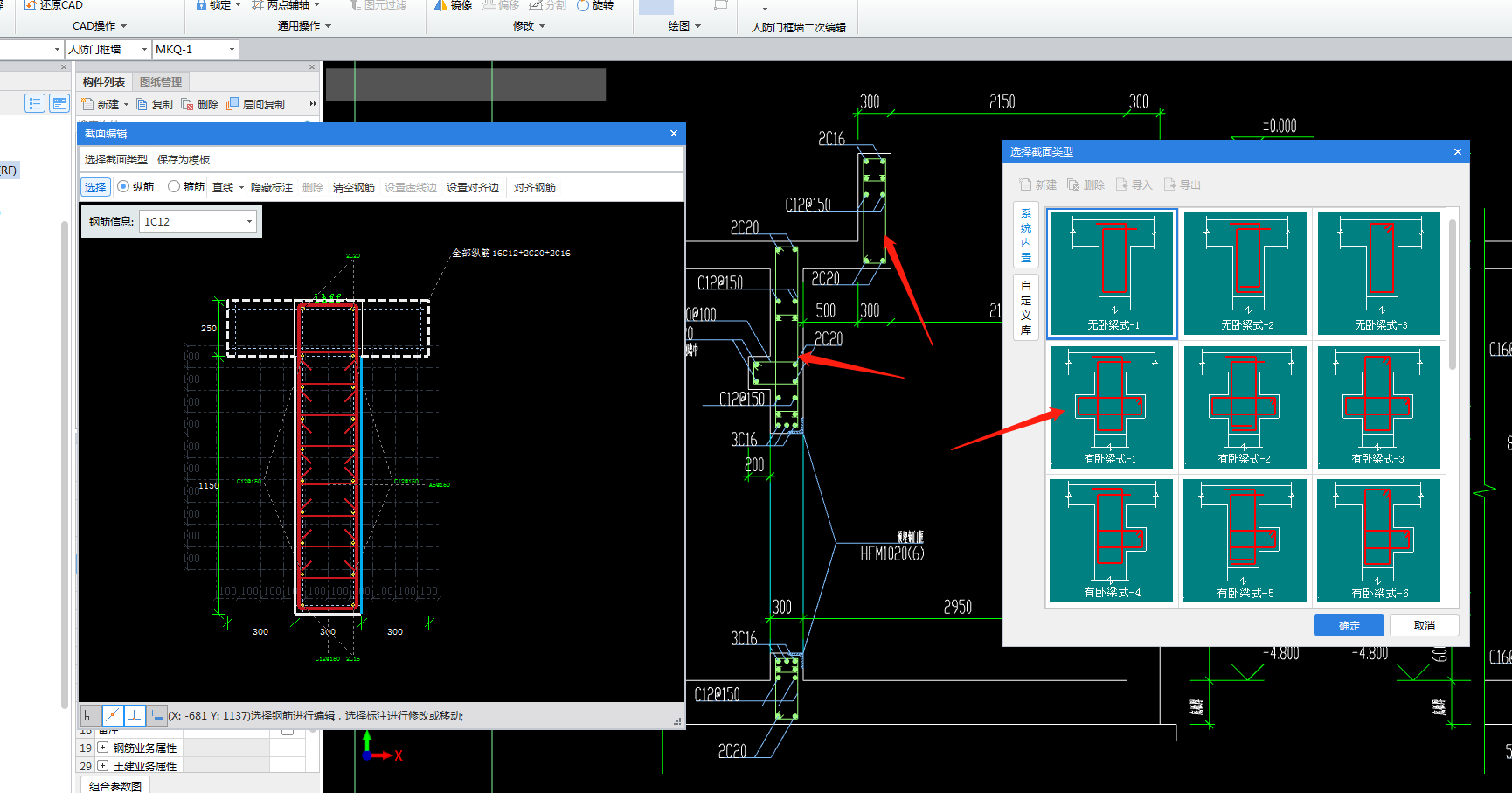
Task: Click 删除 in section type dialog
Action: [1086, 185]
